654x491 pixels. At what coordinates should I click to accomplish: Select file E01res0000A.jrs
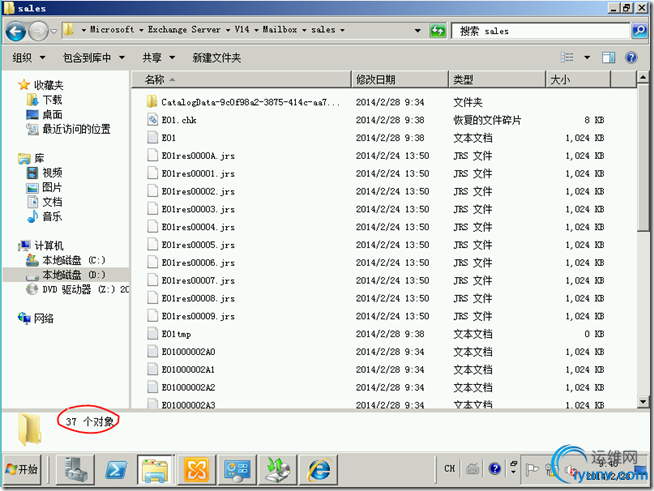(198, 156)
